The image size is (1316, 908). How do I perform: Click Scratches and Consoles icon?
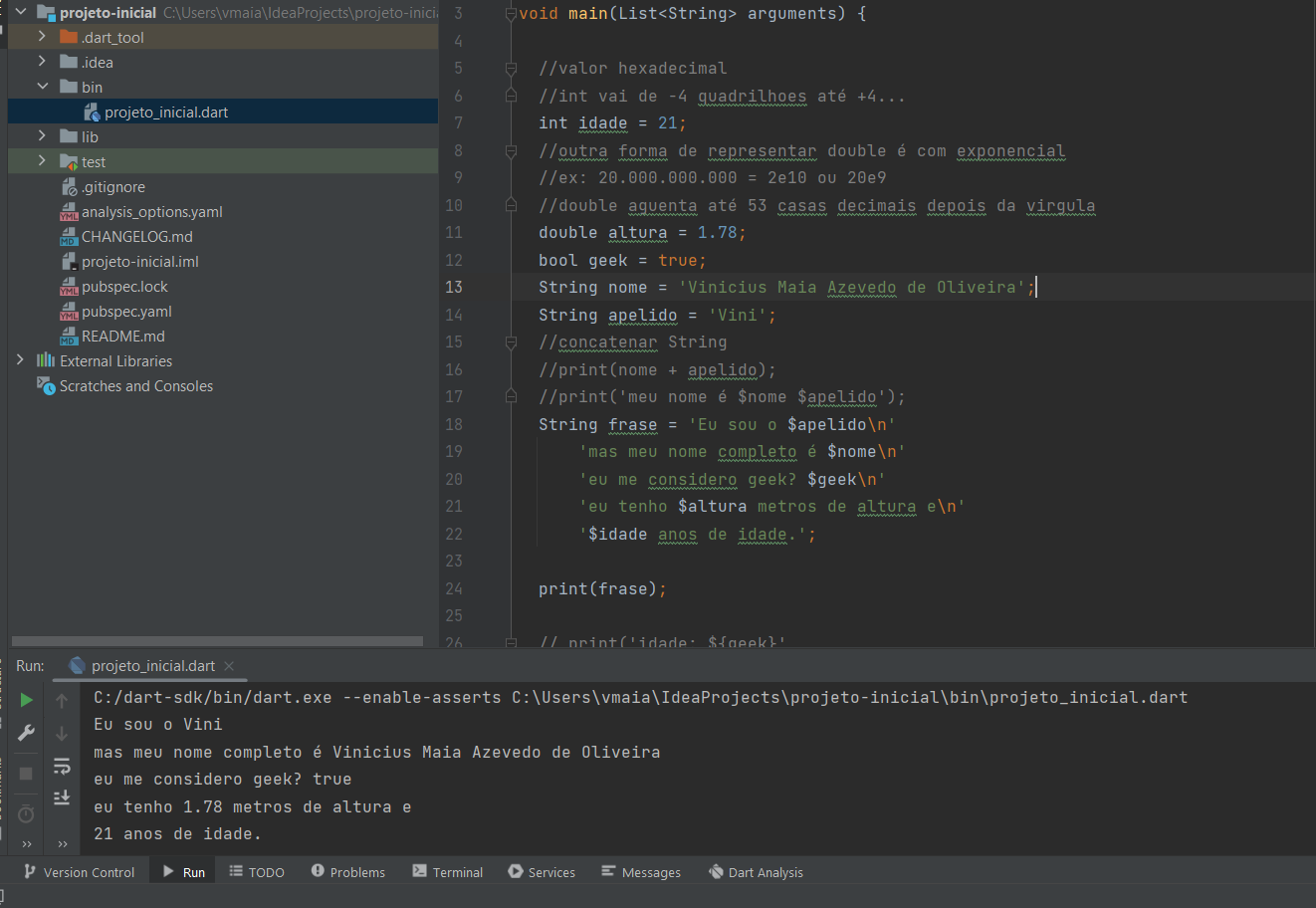(x=46, y=385)
